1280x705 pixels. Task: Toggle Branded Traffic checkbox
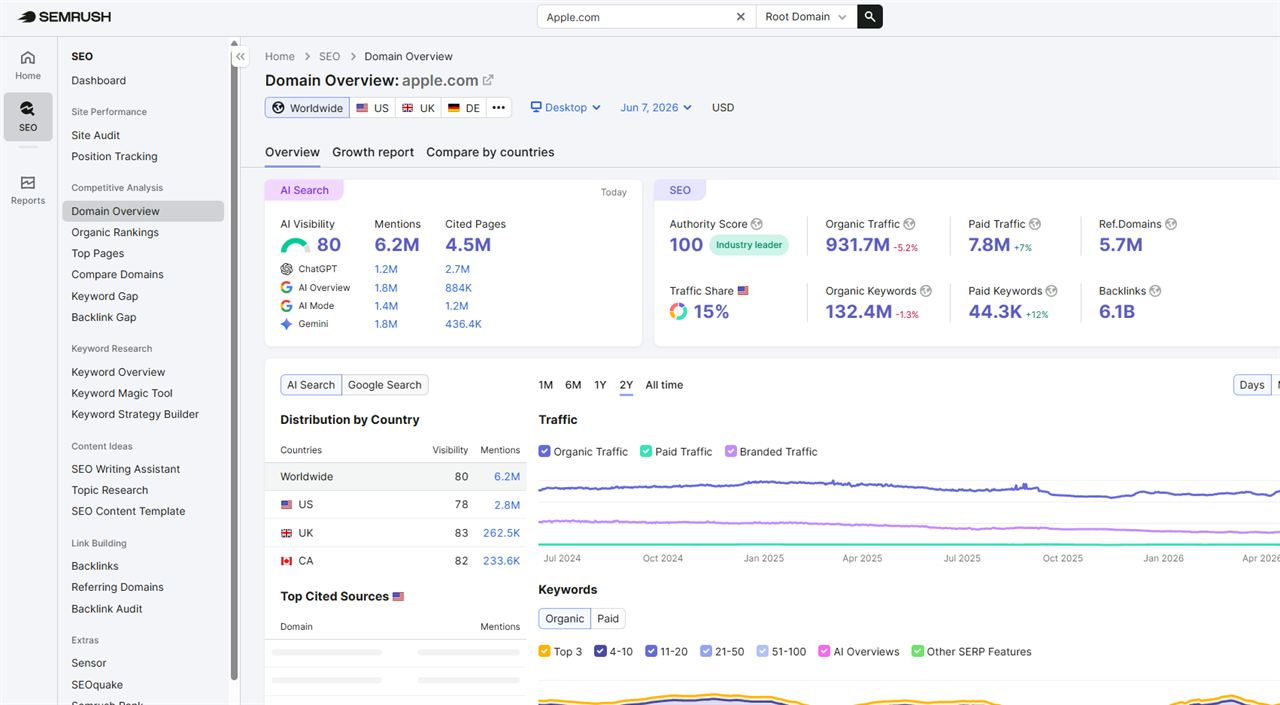coord(731,451)
